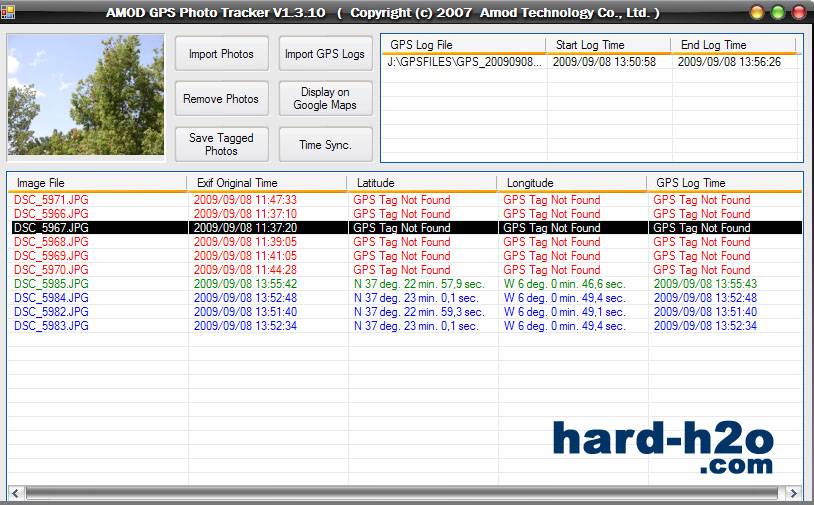Click horizontal scrollbar right arrow
The height and width of the screenshot is (505, 814).
pos(793,493)
